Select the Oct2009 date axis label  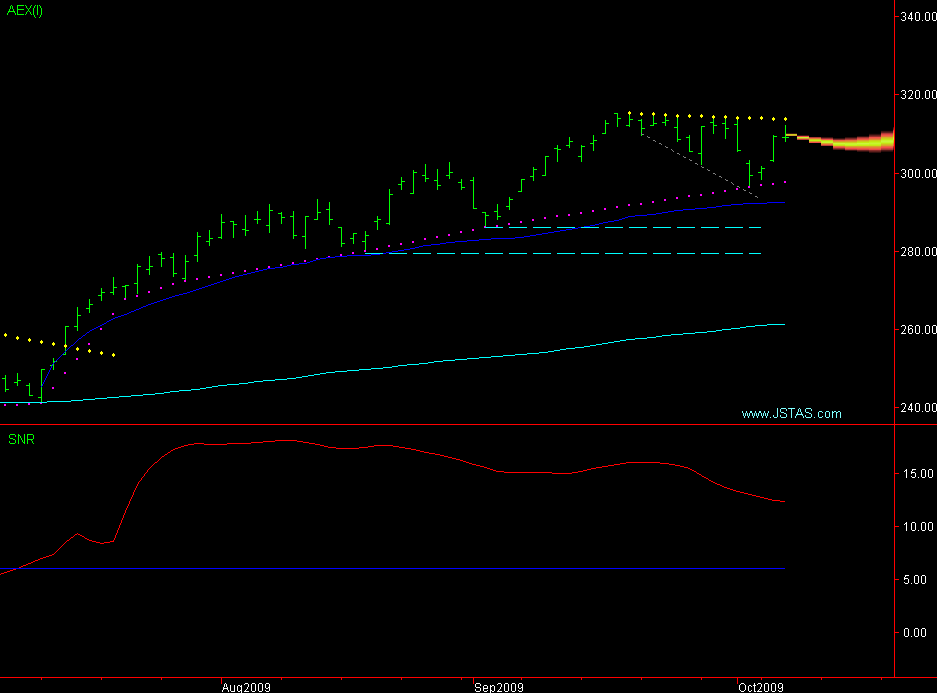[x=760, y=686]
